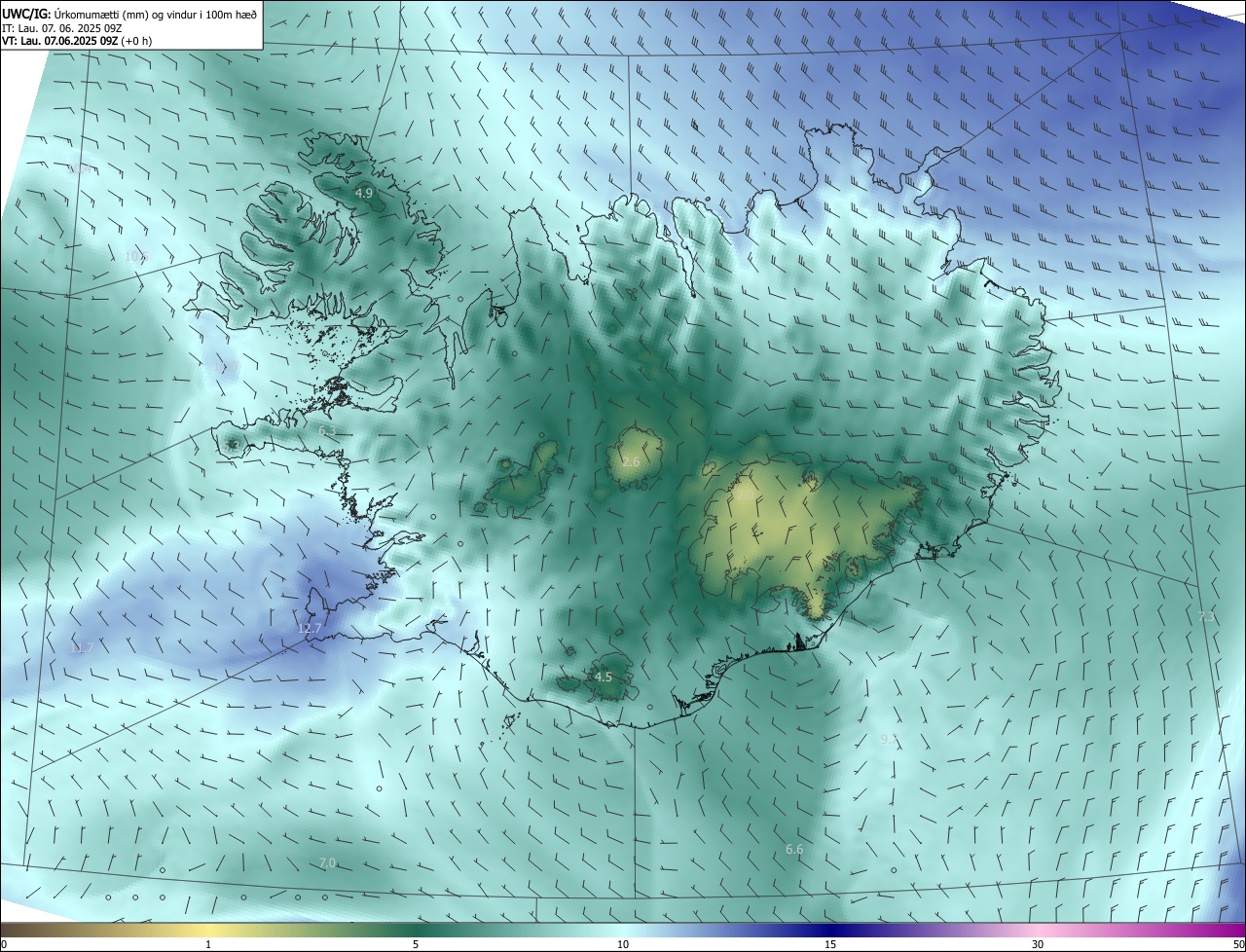This screenshot has width=1246, height=952.
Task: Click the '5' tick on the color scale
Action: (x=416, y=944)
